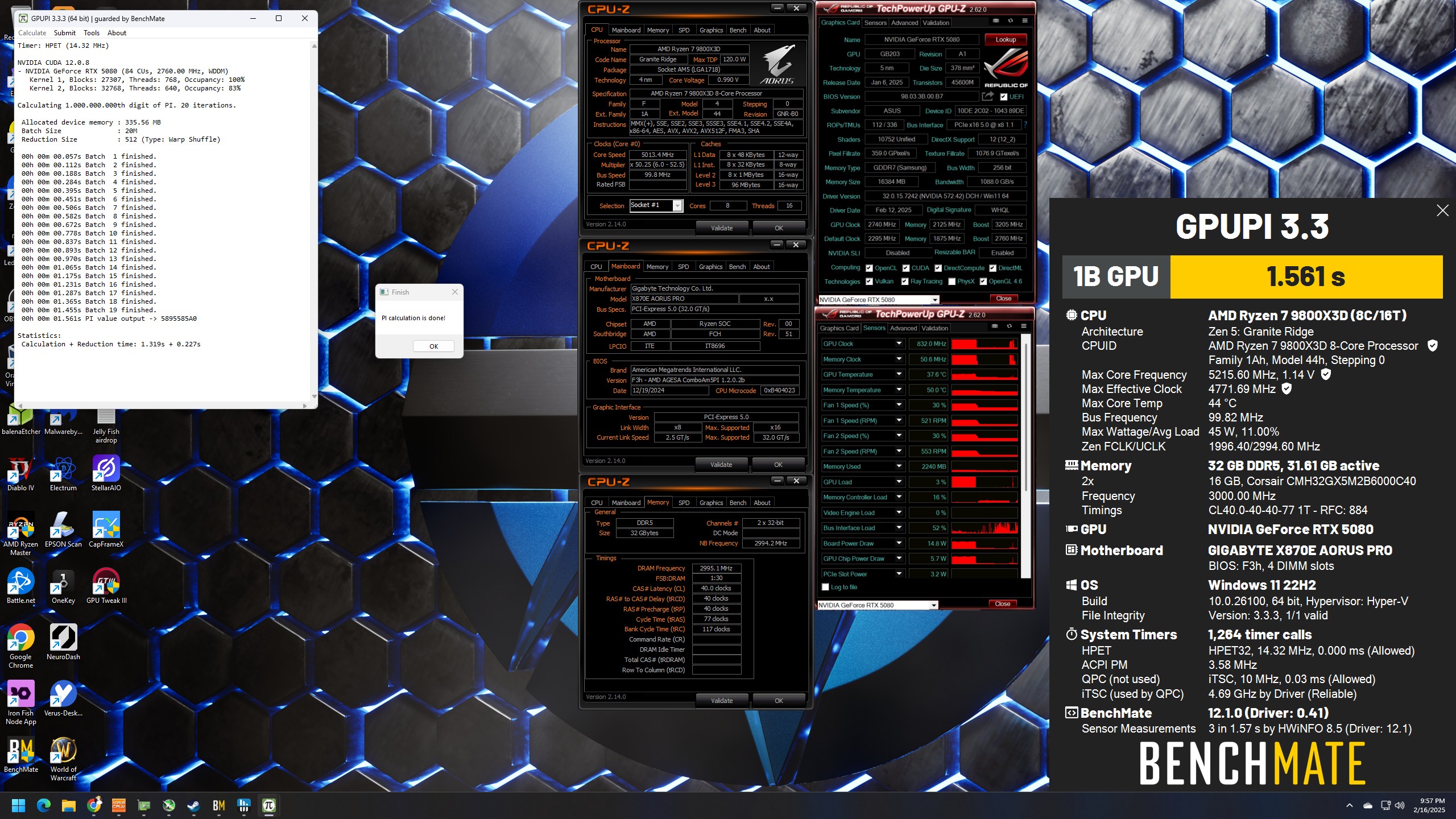The width and height of the screenshot is (1456, 819).
Task: Click Validate in the CPU-Z Mainboard window
Action: (721, 465)
